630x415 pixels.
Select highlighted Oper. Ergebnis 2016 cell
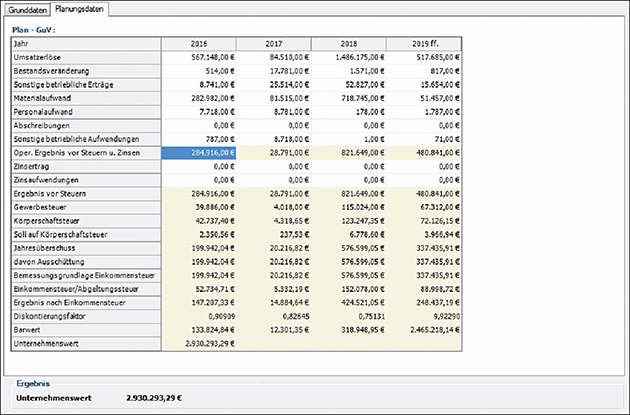tap(200, 152)
